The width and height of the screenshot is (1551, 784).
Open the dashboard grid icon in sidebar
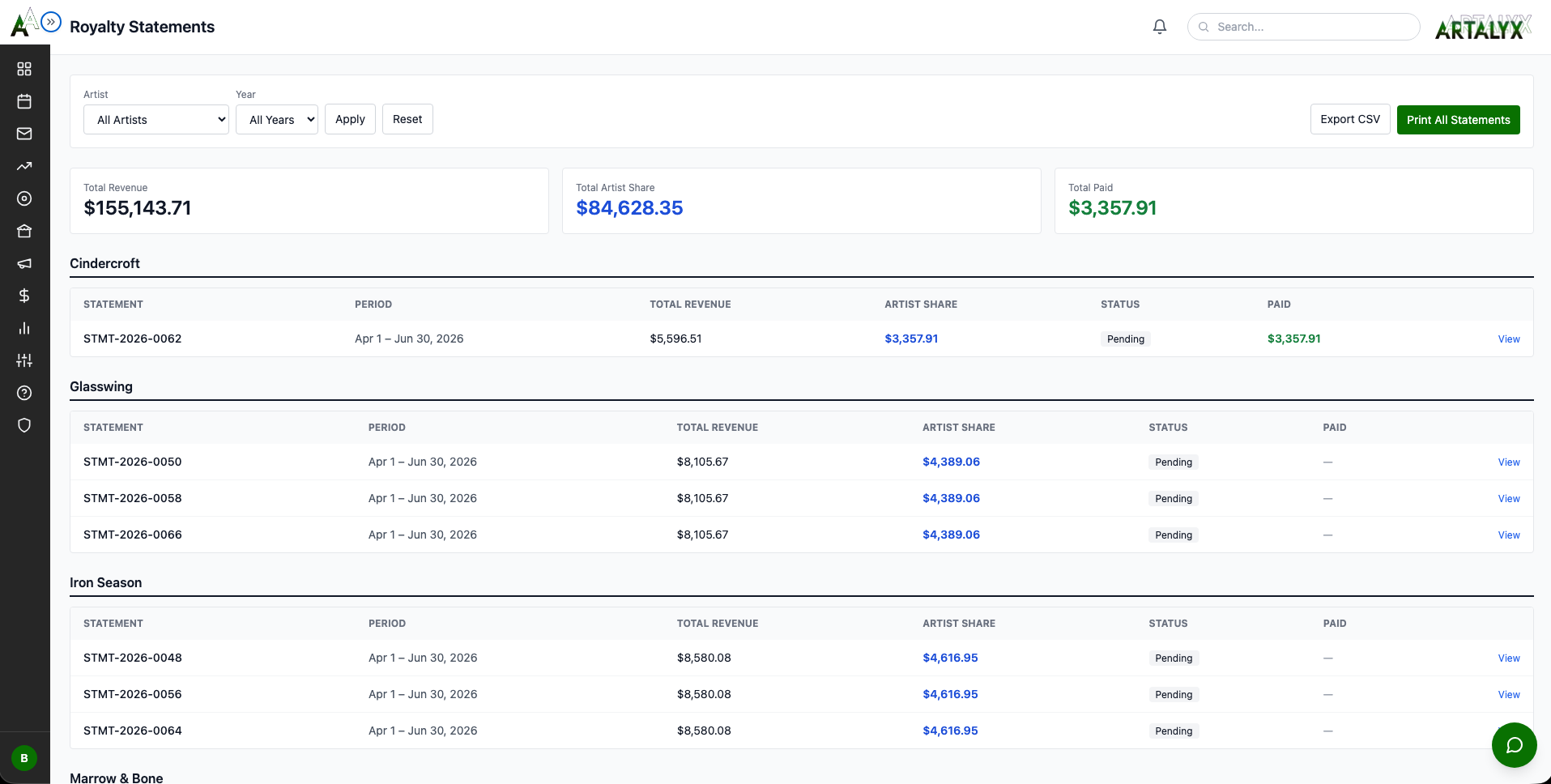click(x=24, y=69)
